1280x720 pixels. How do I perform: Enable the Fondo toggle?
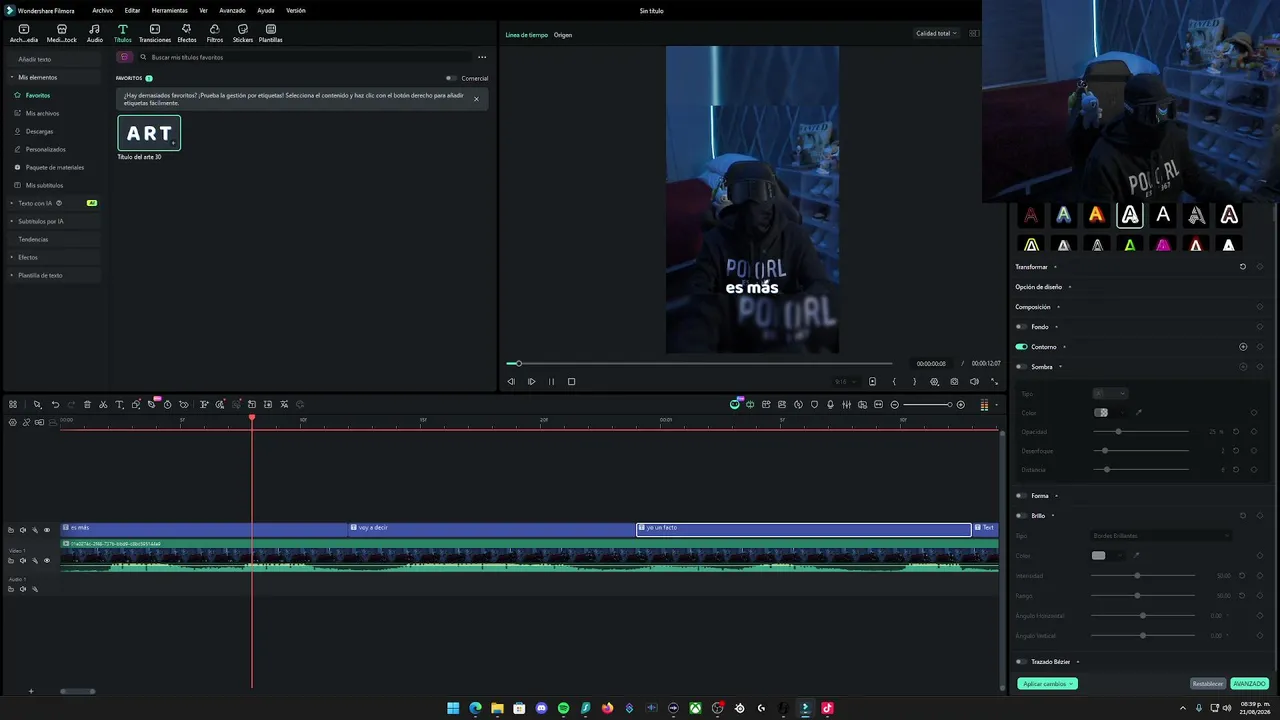click(x=1021, y=327)
